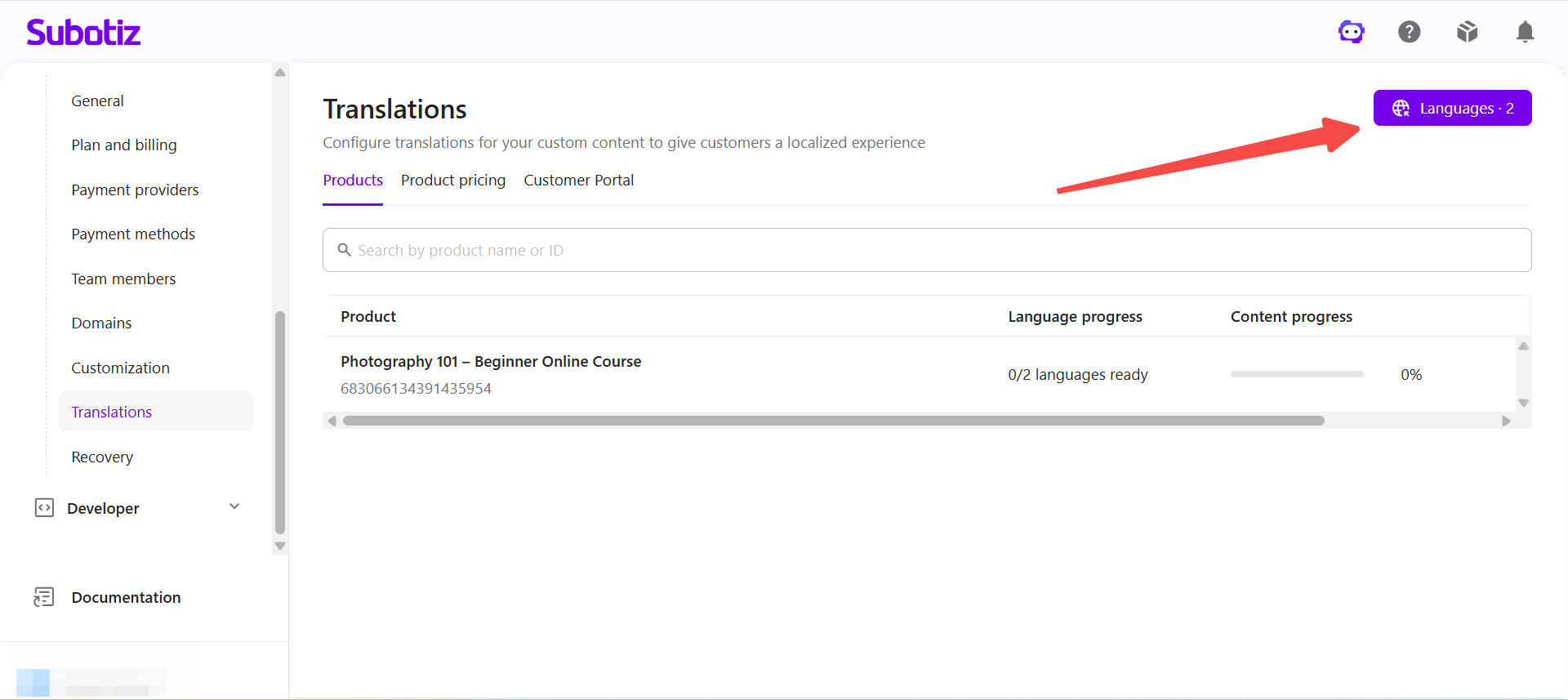
Task: Open the chatbot assistant icon
Action: tap(1352, 32)
